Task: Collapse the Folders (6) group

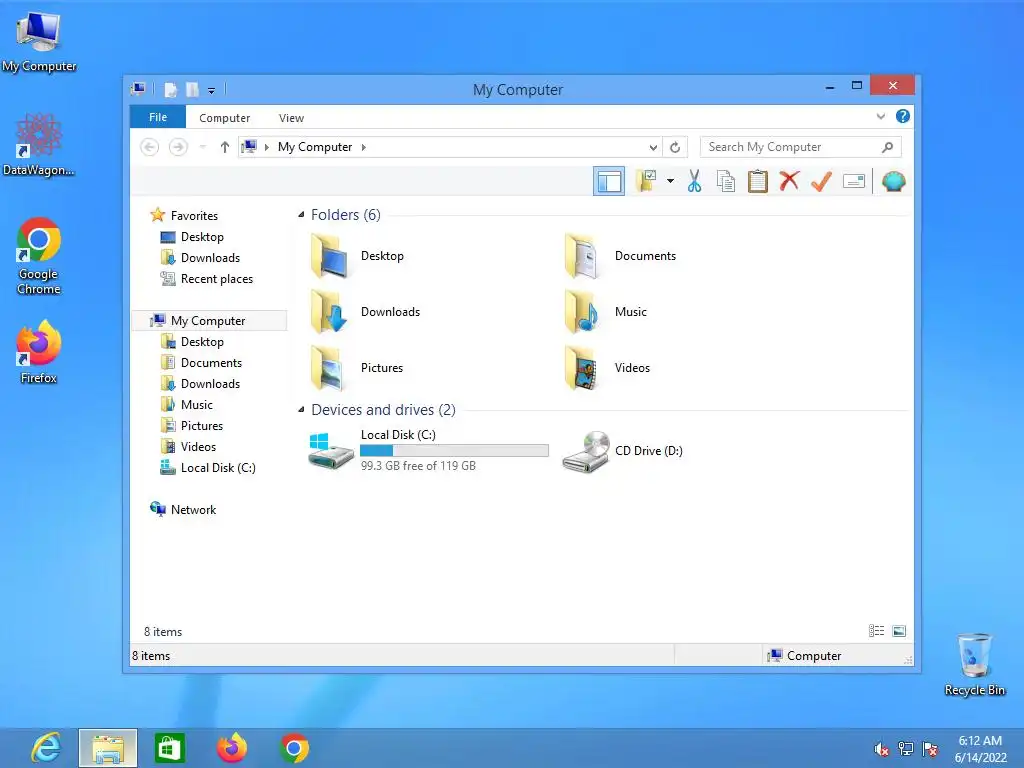Action: coord(301,215)
